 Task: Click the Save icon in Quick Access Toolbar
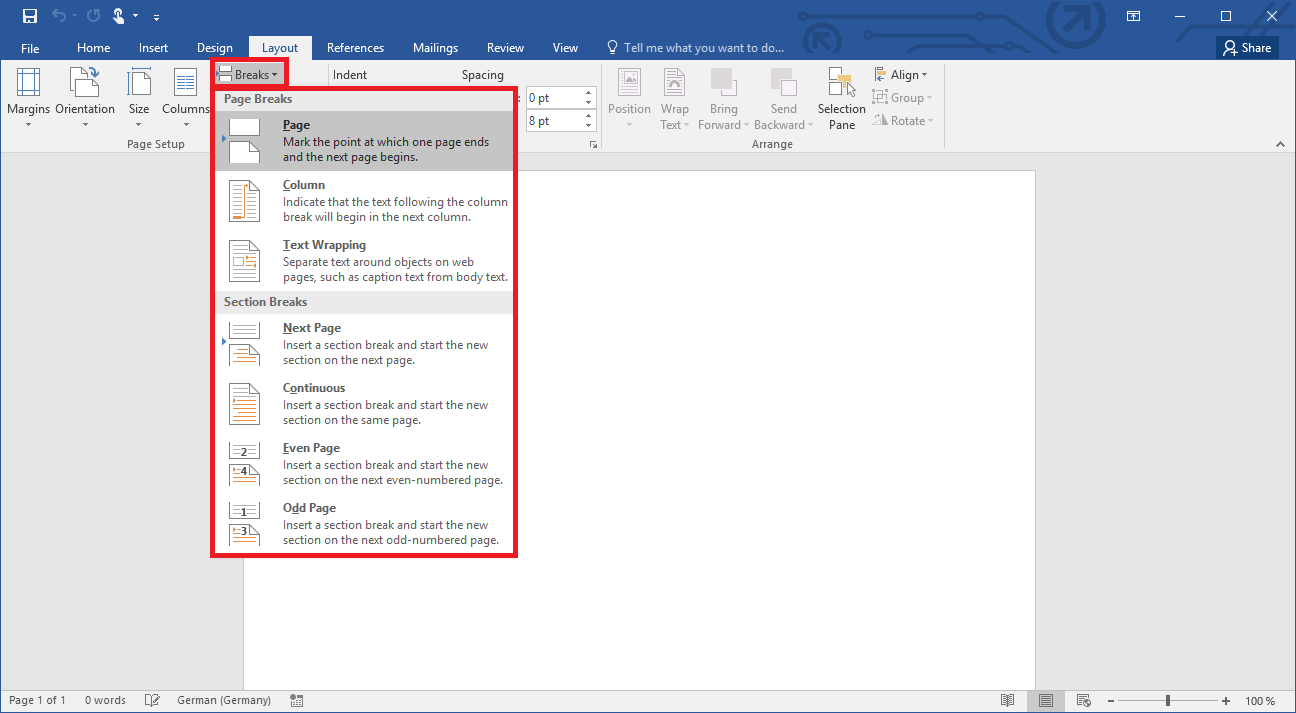pos(28,15)
